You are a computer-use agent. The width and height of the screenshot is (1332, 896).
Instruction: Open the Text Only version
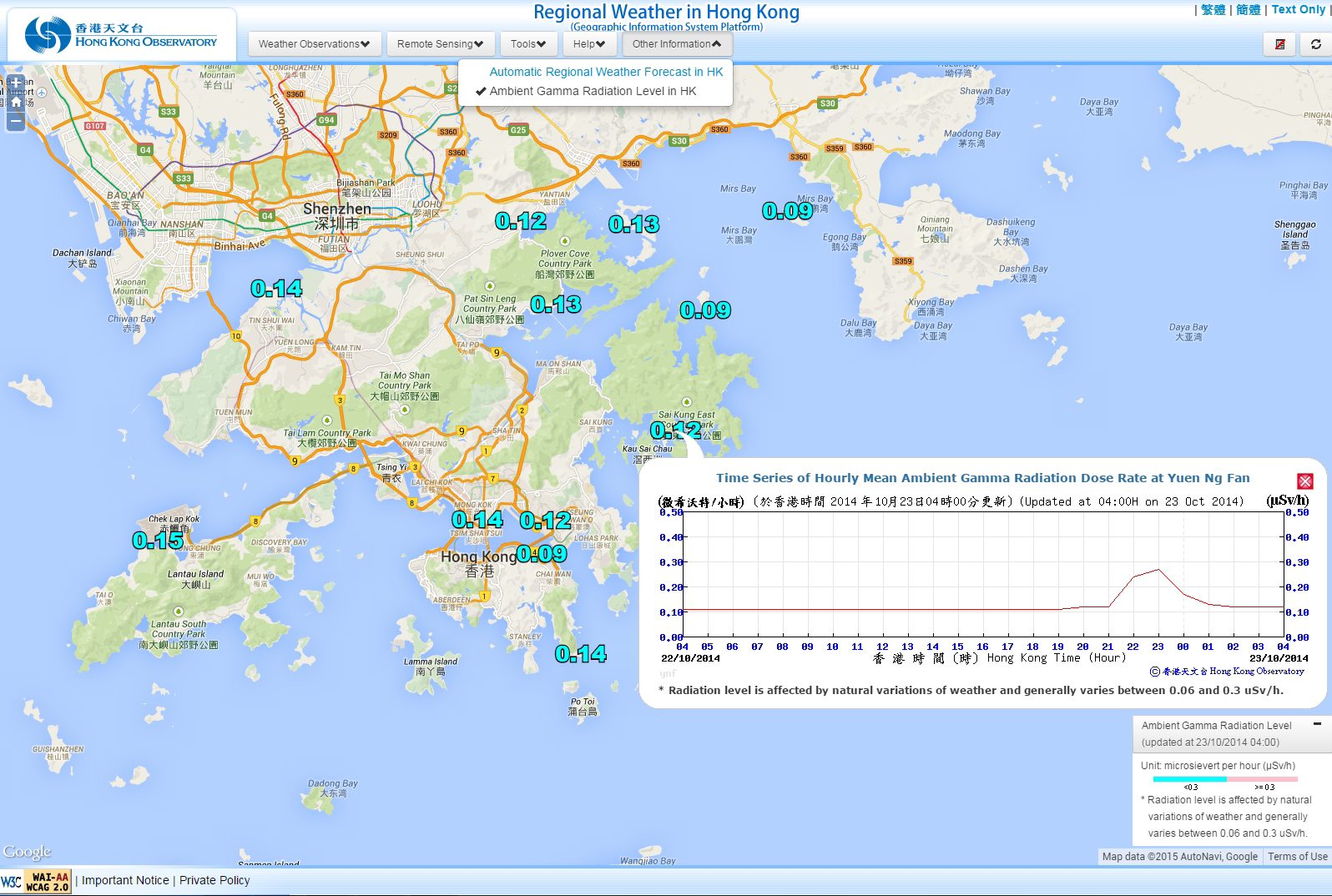[x=1299, y=9]
